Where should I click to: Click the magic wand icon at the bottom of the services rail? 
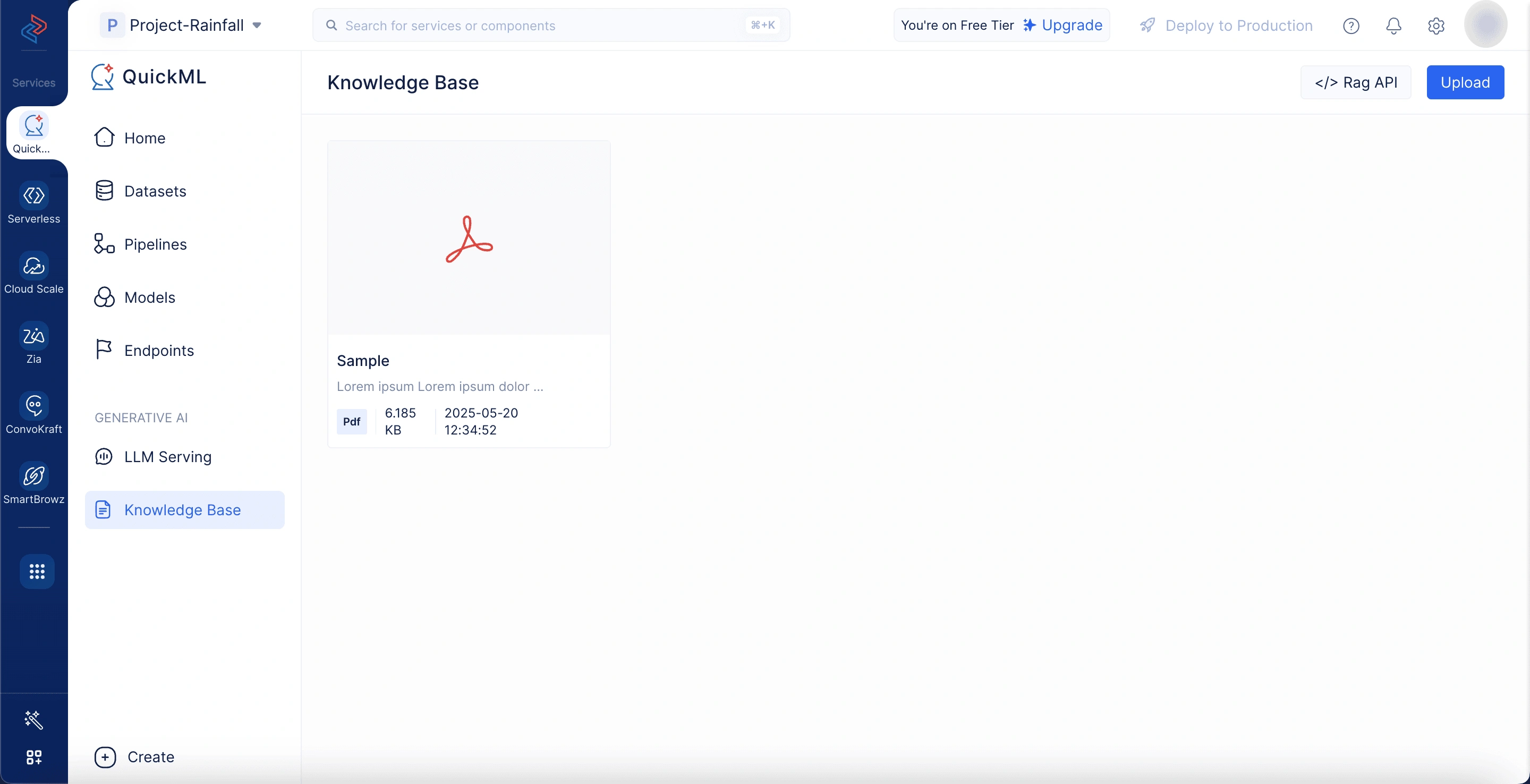tap(34, 719)
